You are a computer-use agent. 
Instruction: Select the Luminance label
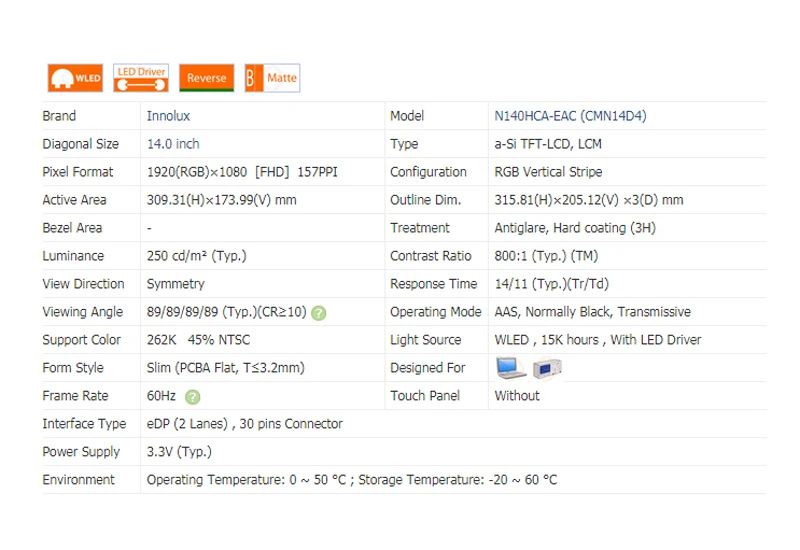[73, 256]
